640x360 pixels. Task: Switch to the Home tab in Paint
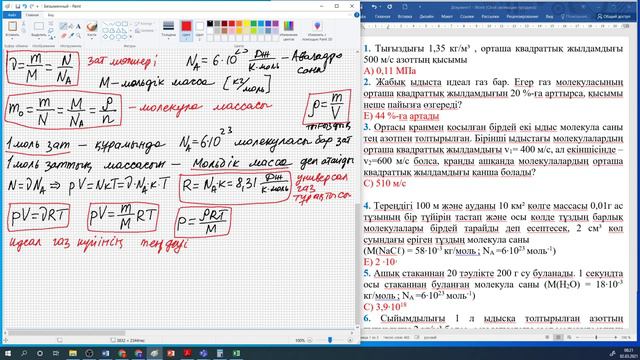pos(32,15)
